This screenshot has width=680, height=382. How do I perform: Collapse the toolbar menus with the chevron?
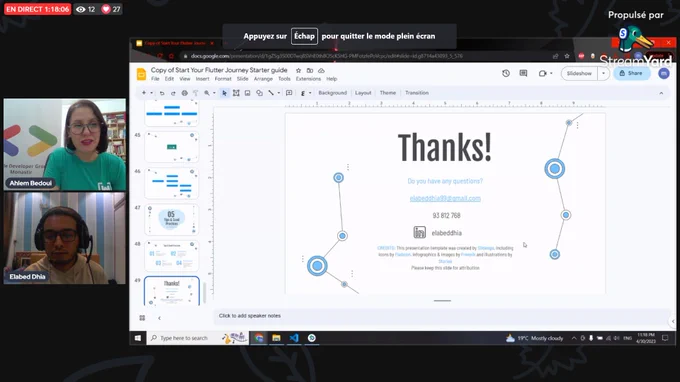point(661,93)
